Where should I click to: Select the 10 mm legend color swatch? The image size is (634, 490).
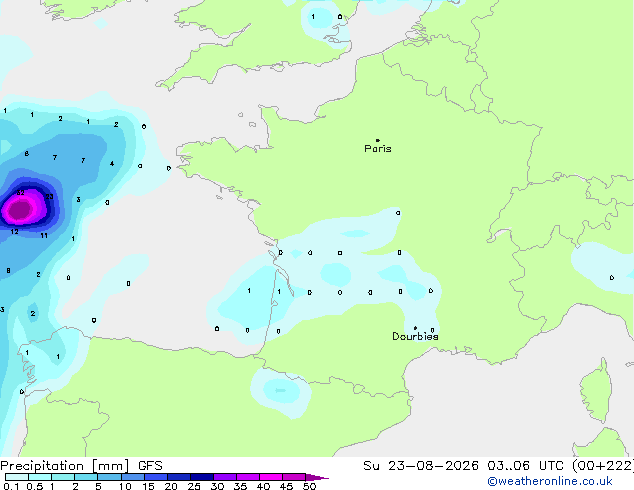tap(132, 477)
